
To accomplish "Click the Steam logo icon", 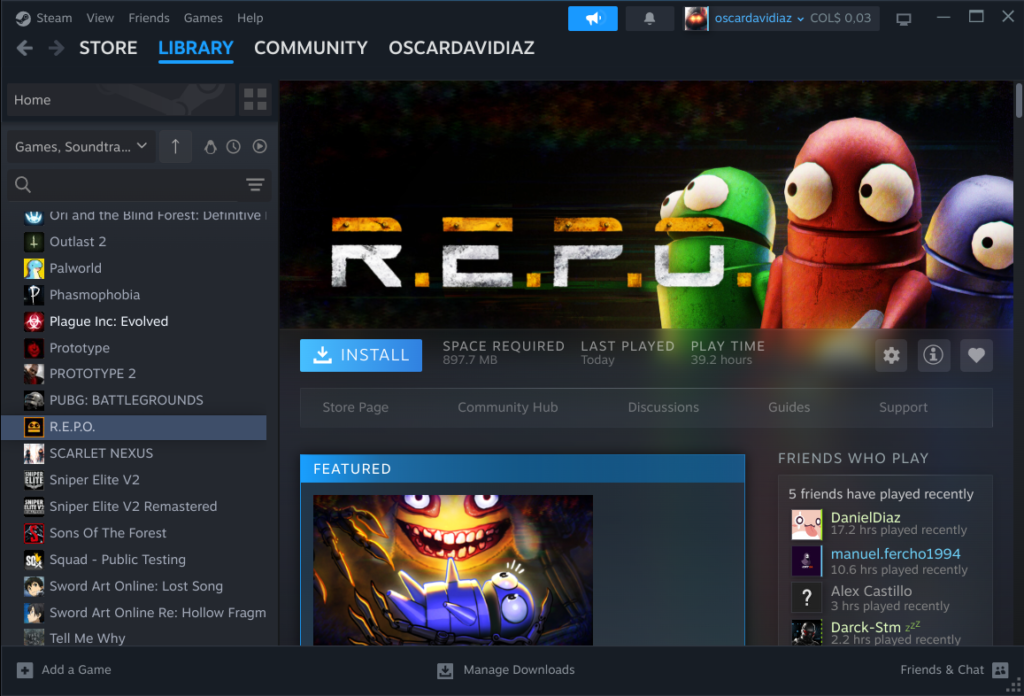I will pyautogui.click(x=23, y=18).
